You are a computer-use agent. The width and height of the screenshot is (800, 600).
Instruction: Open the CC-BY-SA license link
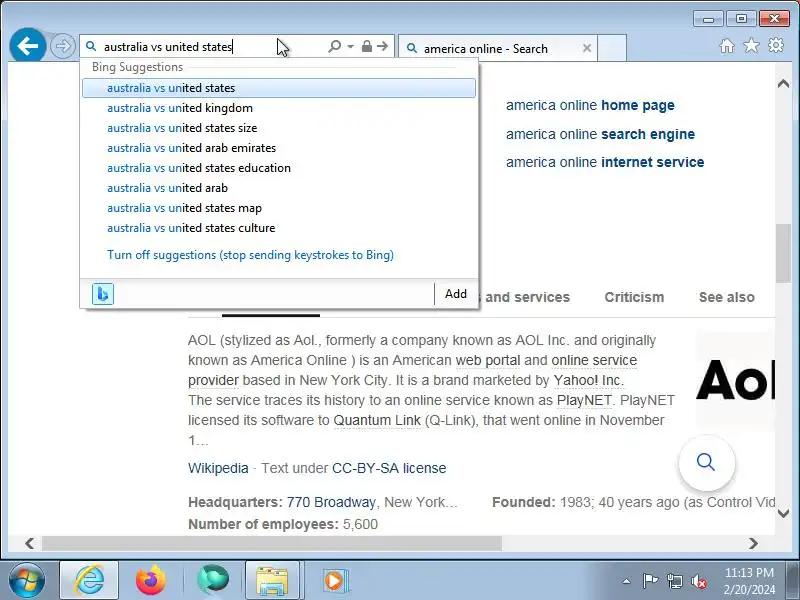(x=389, y=468)
